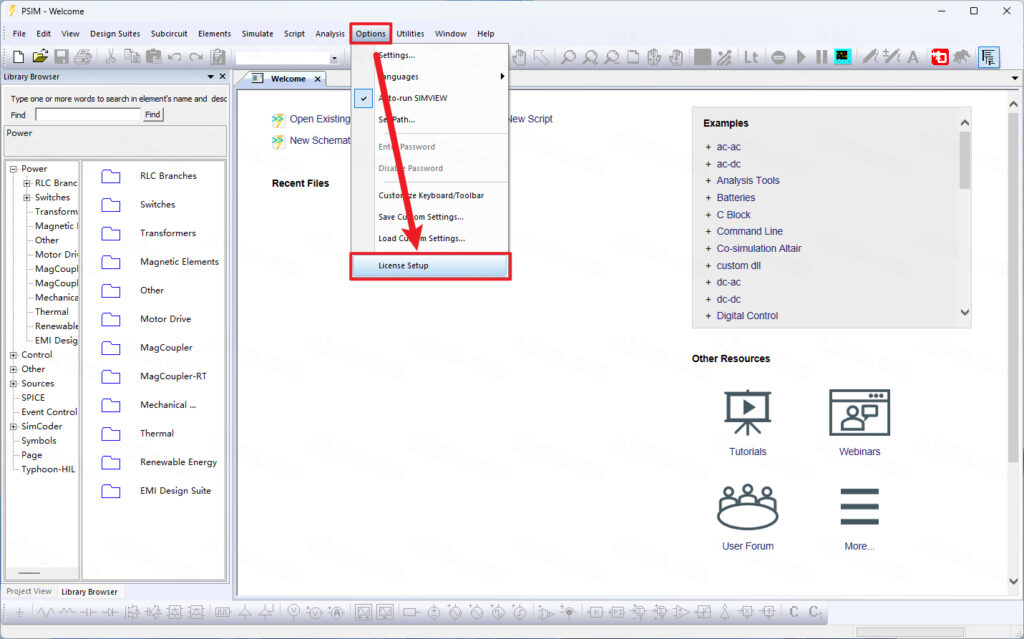Click the New file icon in toolbar

click(18, 57)
